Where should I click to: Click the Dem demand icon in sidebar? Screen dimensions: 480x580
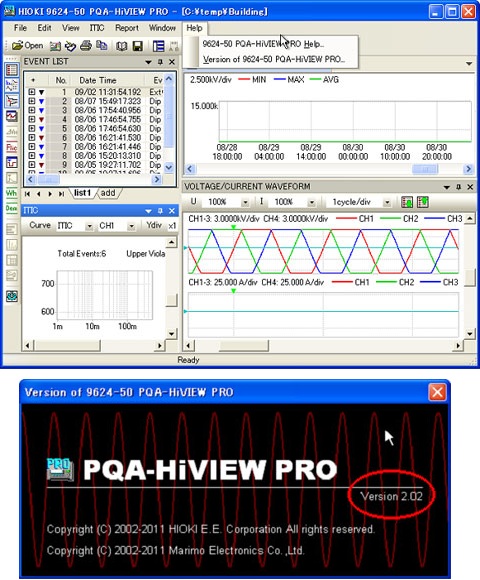click(11, 209)
